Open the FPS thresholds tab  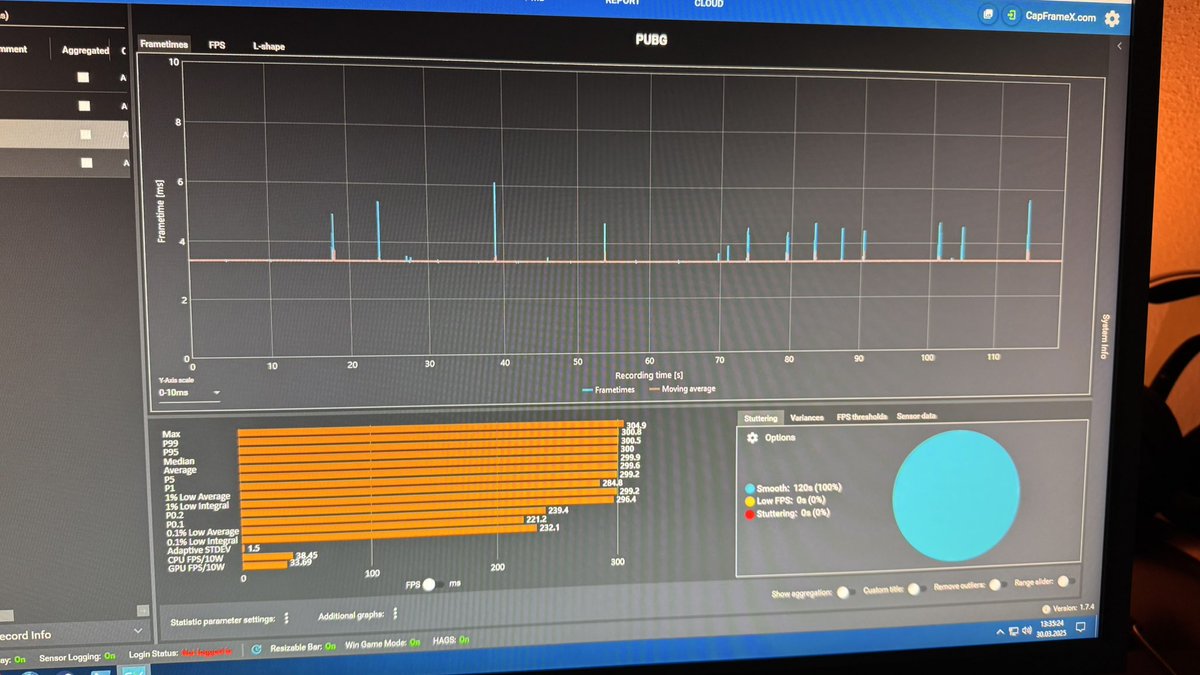[862, 416]
